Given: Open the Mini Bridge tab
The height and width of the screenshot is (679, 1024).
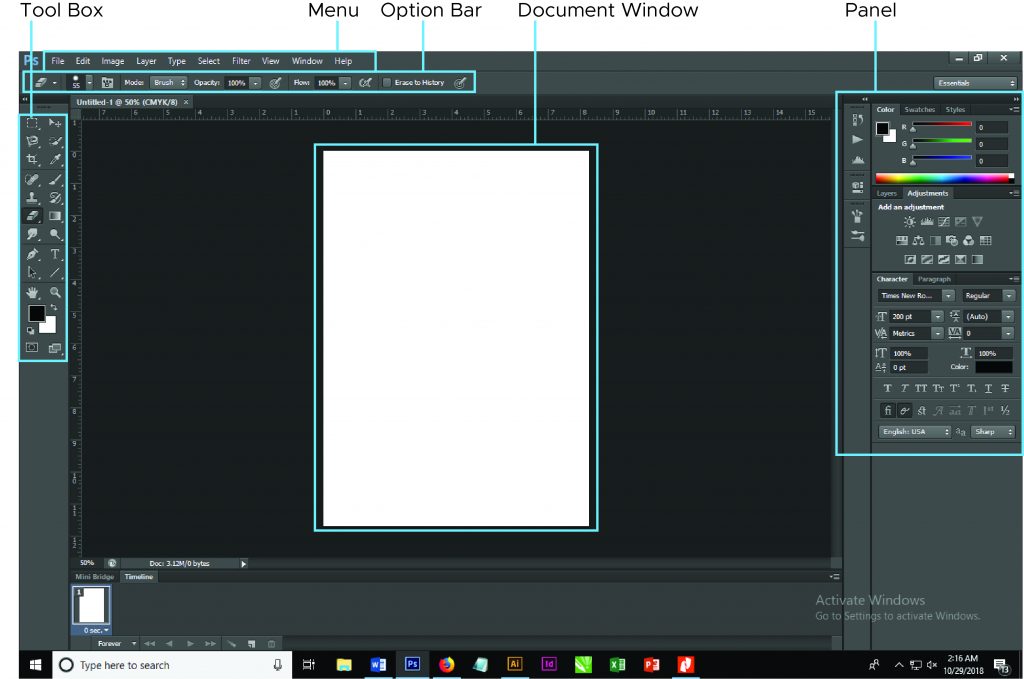Looking at the screenshot, I should pyautogui.click(x=96, y=577).
